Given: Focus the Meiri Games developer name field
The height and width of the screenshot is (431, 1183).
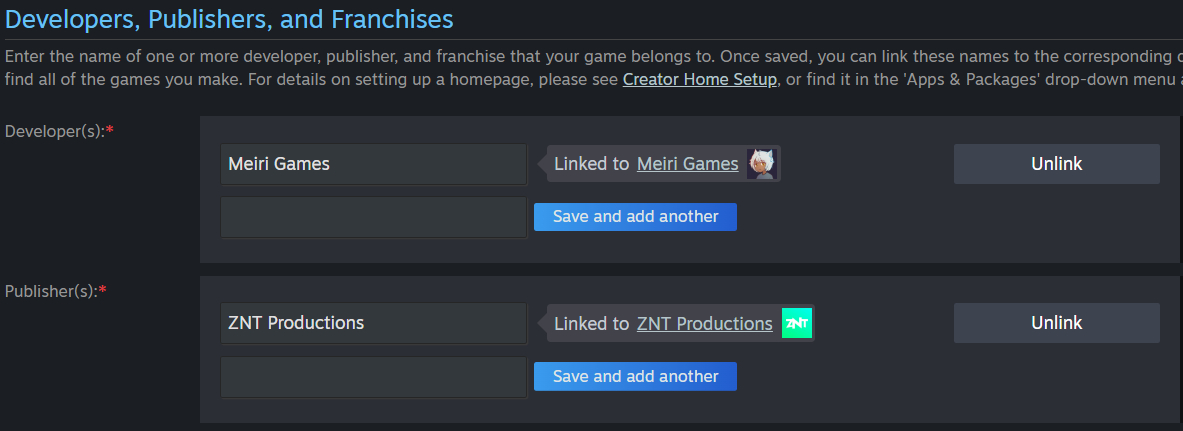Looking at the screenshot, I should click(x=373, y=164).
